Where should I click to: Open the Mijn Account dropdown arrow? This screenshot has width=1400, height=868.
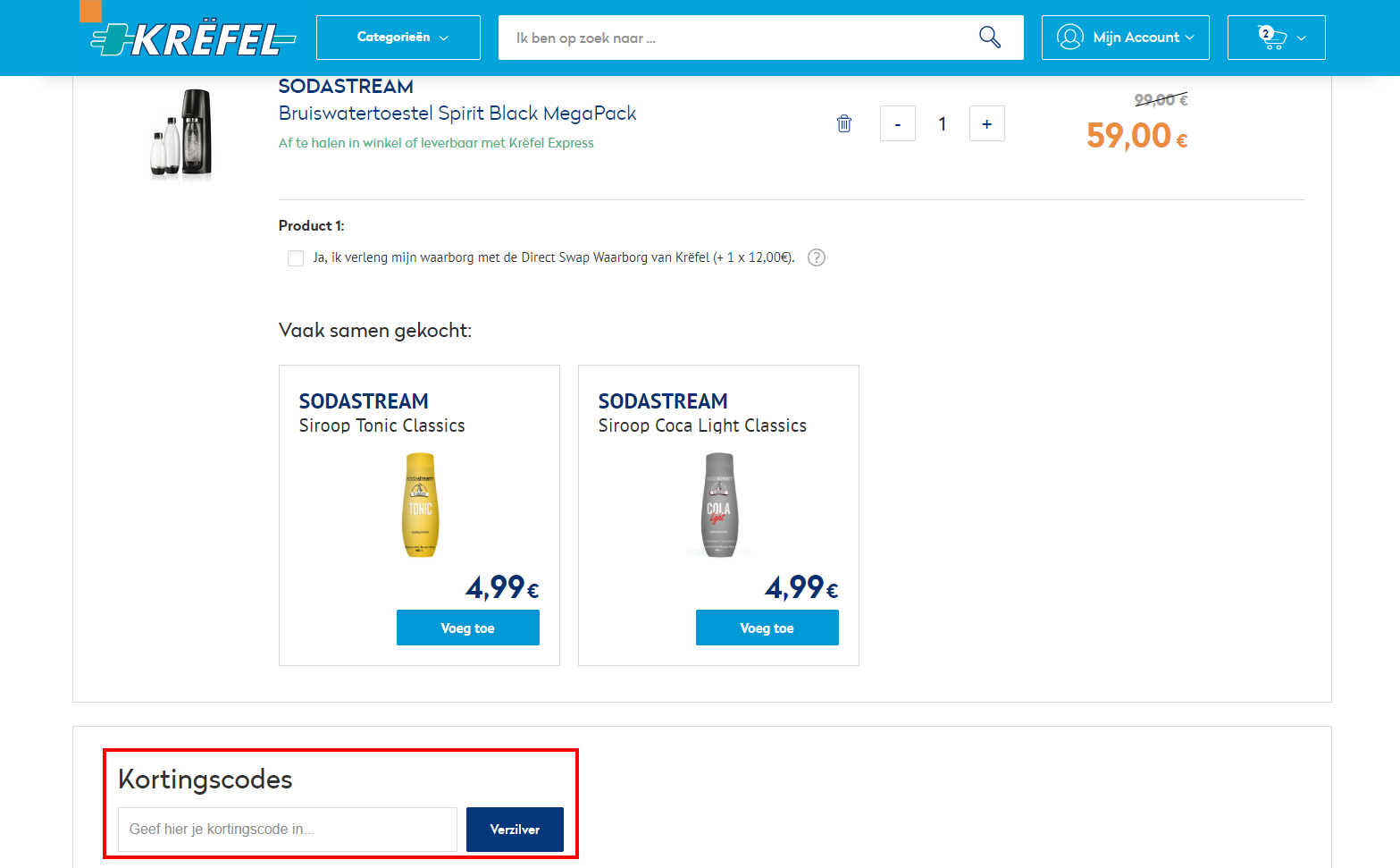1190,38
